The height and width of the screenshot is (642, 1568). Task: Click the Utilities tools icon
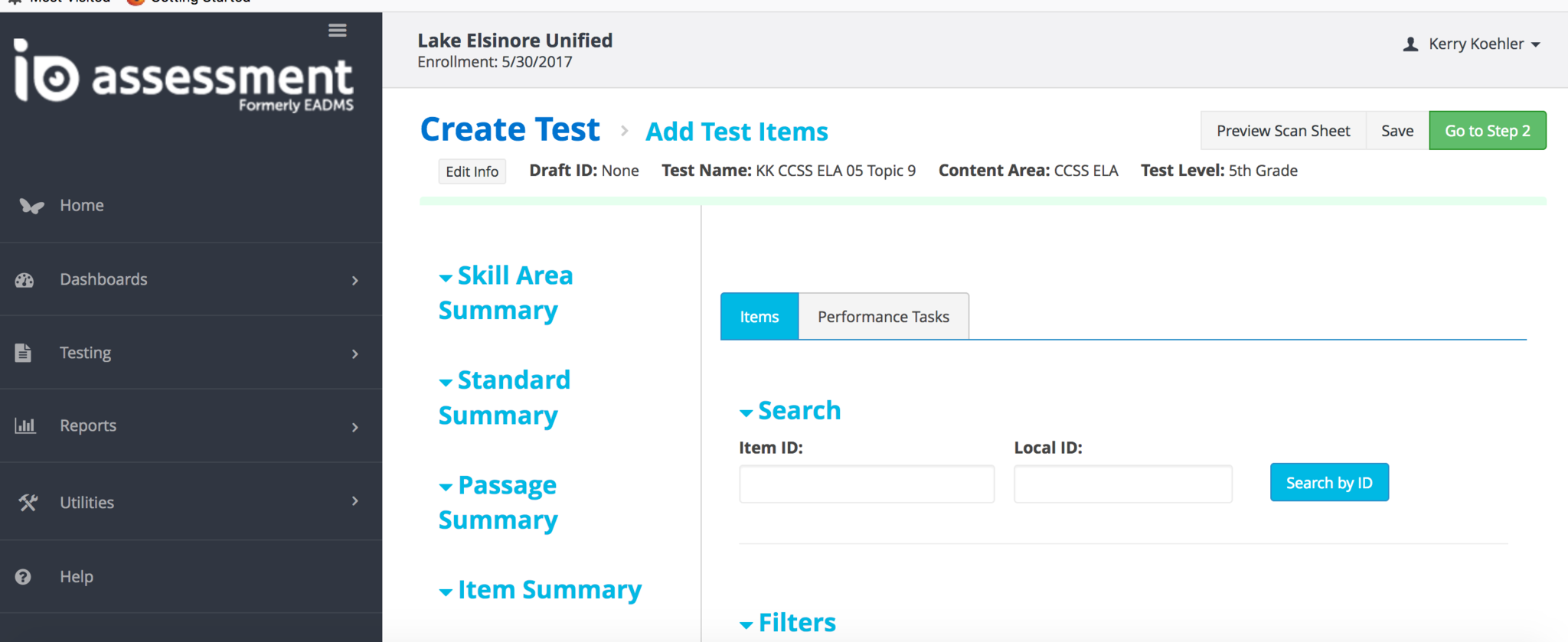click(x=28, y=503)
